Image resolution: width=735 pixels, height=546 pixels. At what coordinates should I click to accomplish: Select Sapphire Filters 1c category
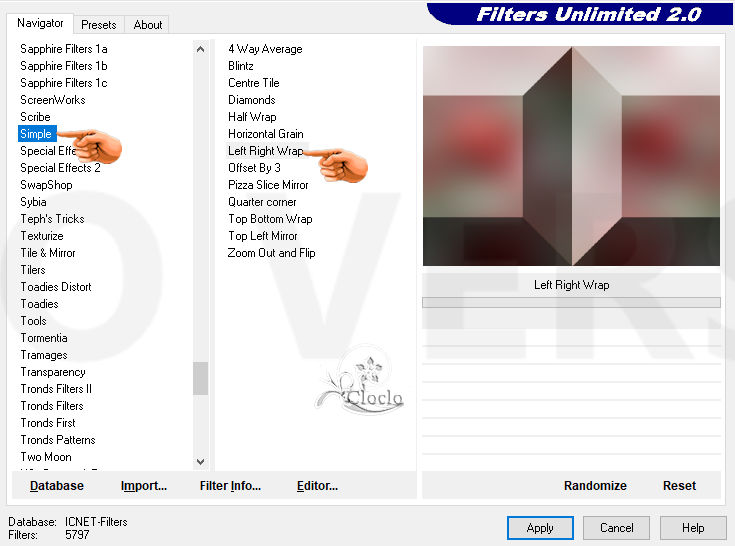(x=64, y=83)
